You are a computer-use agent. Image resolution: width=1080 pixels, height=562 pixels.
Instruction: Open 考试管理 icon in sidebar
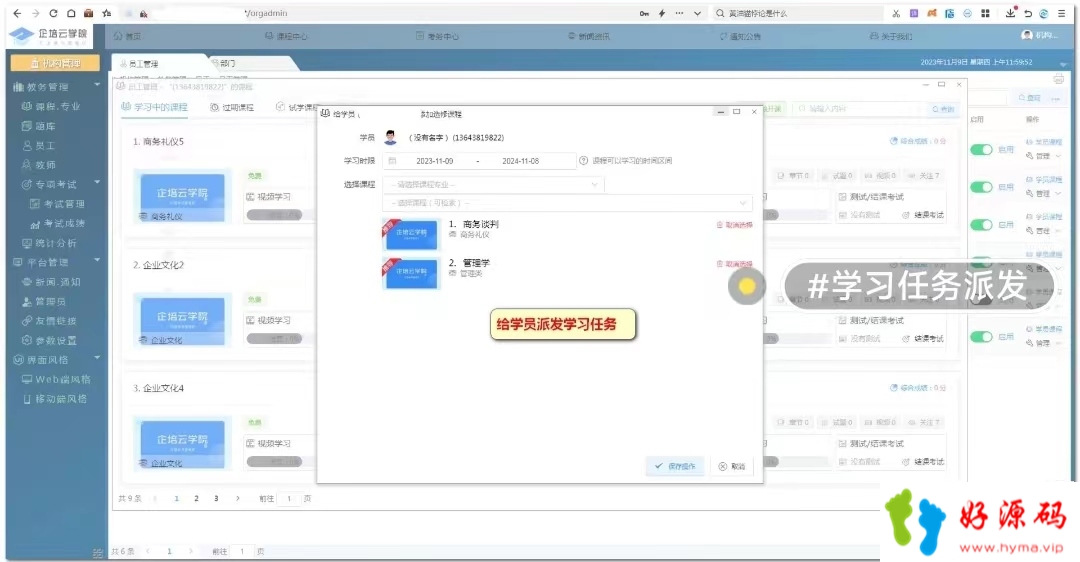click(35, 204)
